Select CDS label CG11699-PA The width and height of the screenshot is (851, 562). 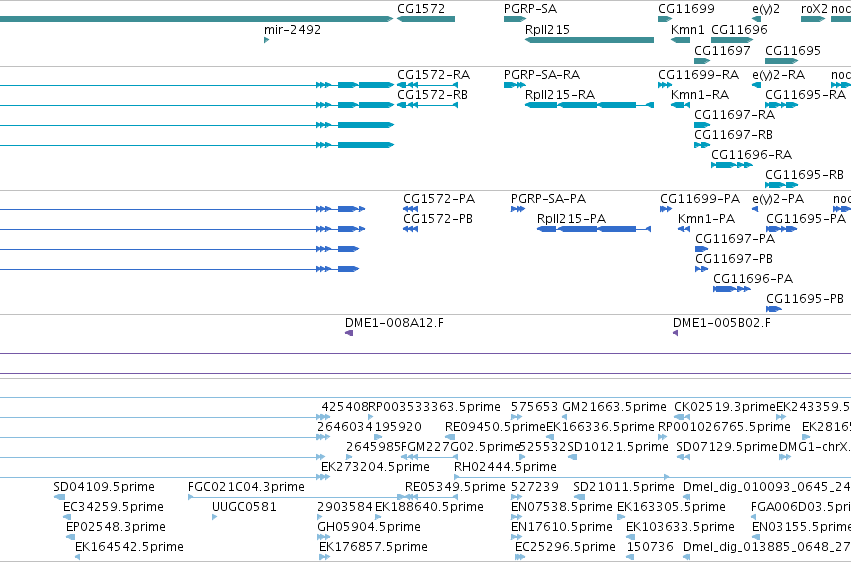[700, 199]
